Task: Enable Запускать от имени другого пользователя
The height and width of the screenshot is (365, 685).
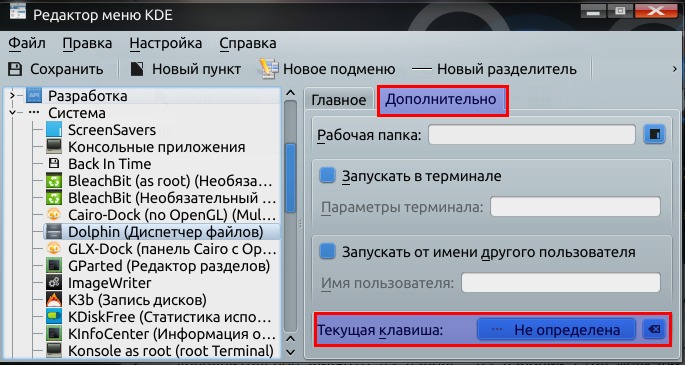Action: [x=327, y=252]
